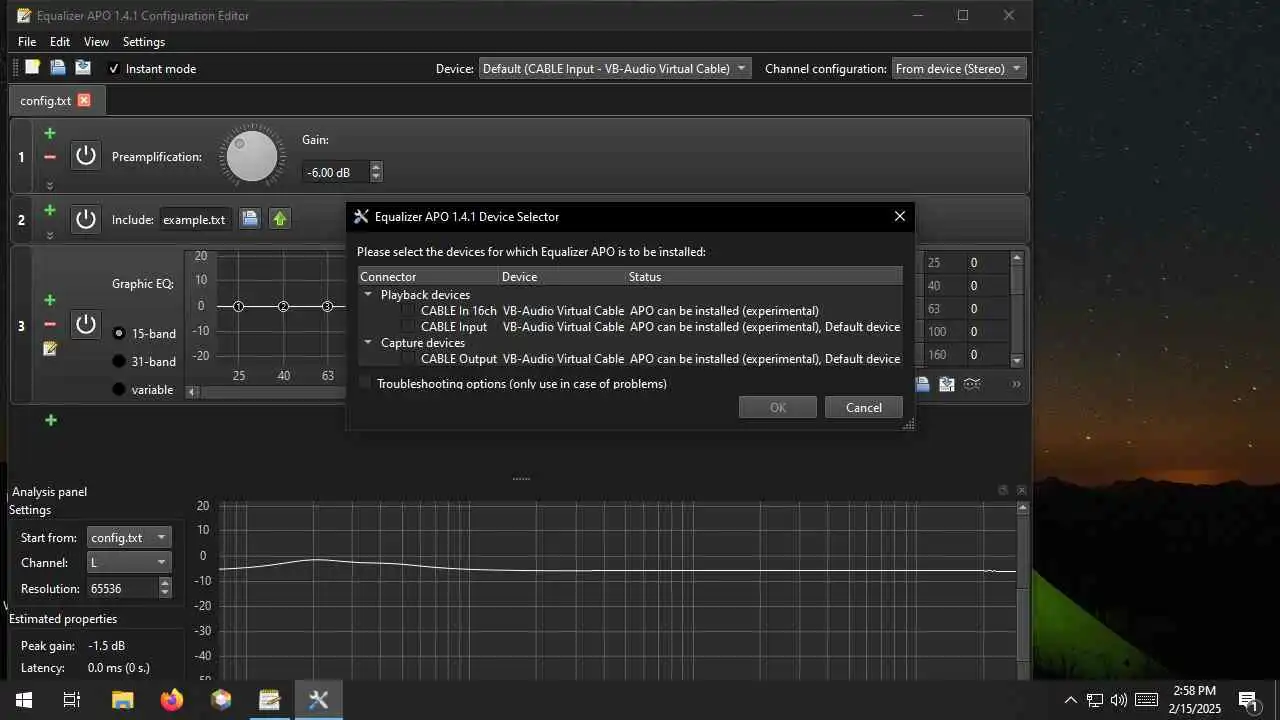
Task: Sort by the Connector column header
Action: pyautogui.click(x=428, y=277)
